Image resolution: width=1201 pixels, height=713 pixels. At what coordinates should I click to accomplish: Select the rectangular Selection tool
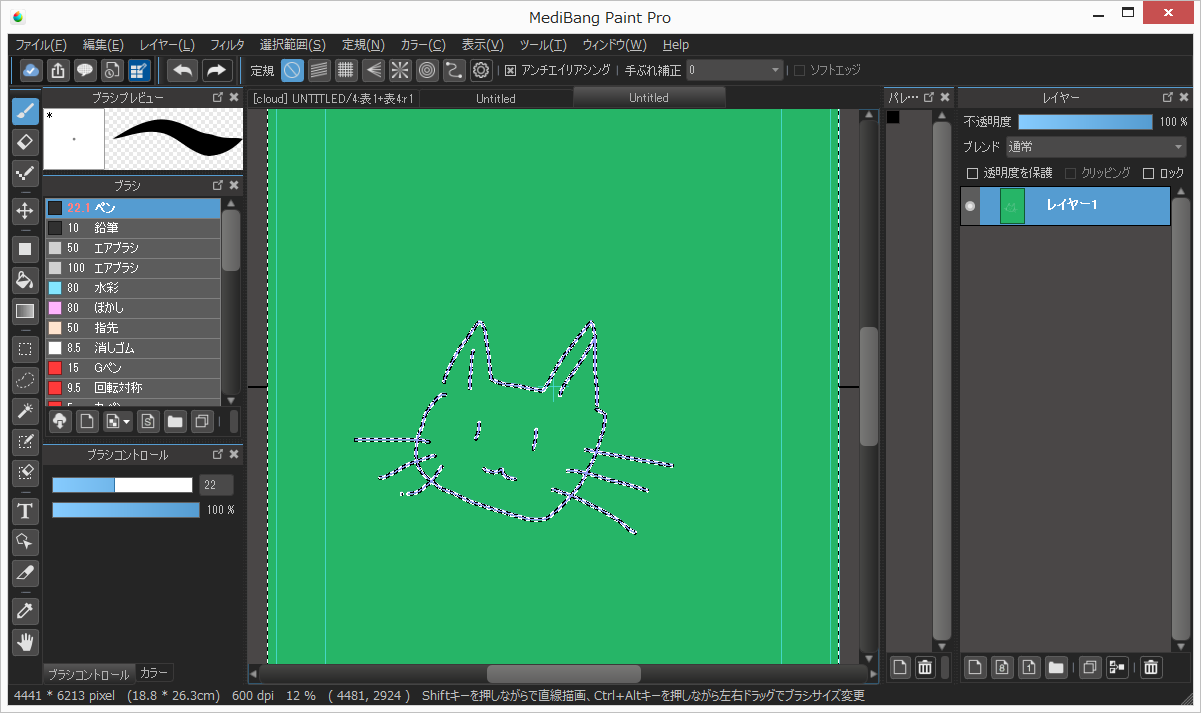click(x=26, y=349)
